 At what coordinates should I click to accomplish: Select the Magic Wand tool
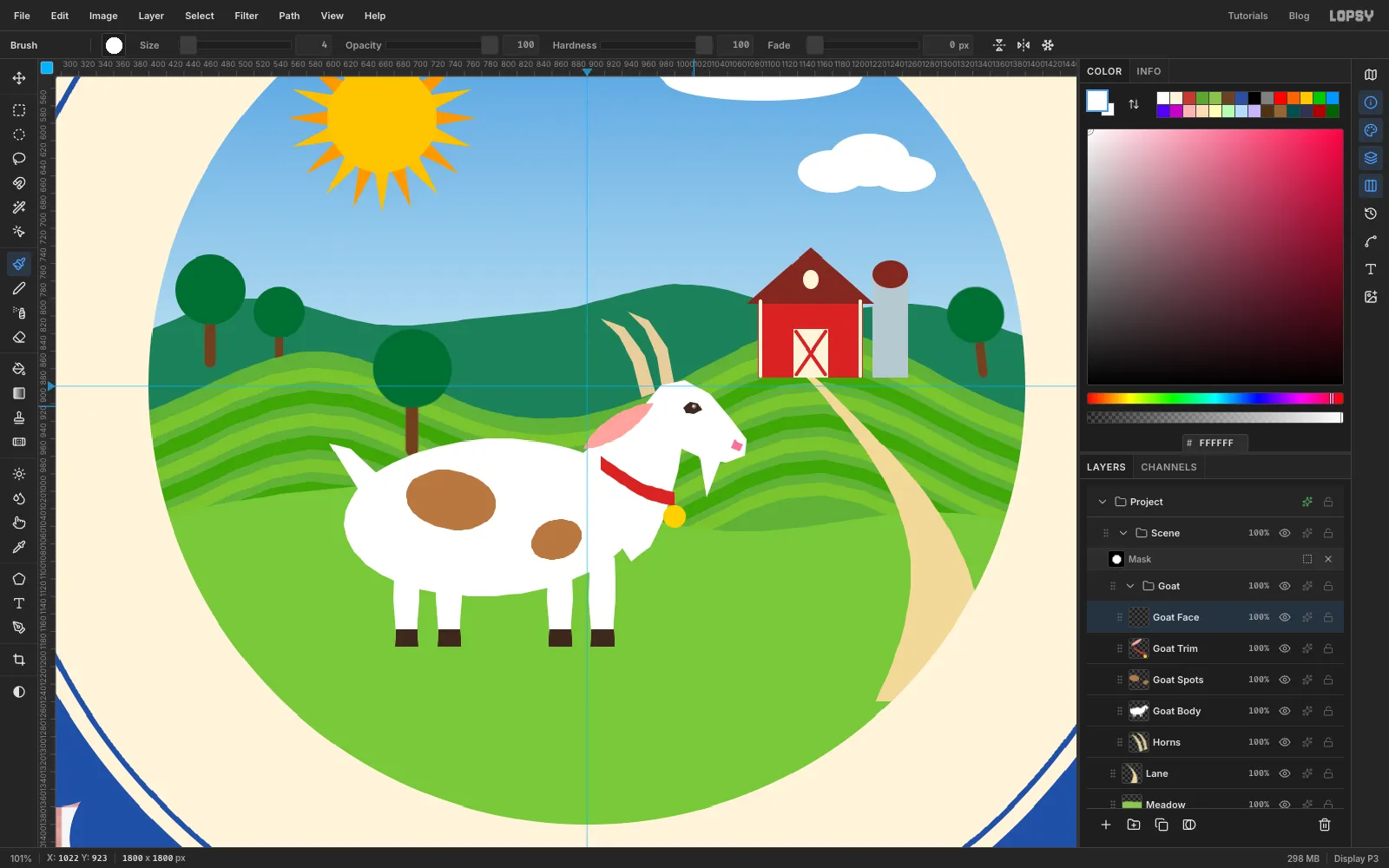click(x=19, y=207)
